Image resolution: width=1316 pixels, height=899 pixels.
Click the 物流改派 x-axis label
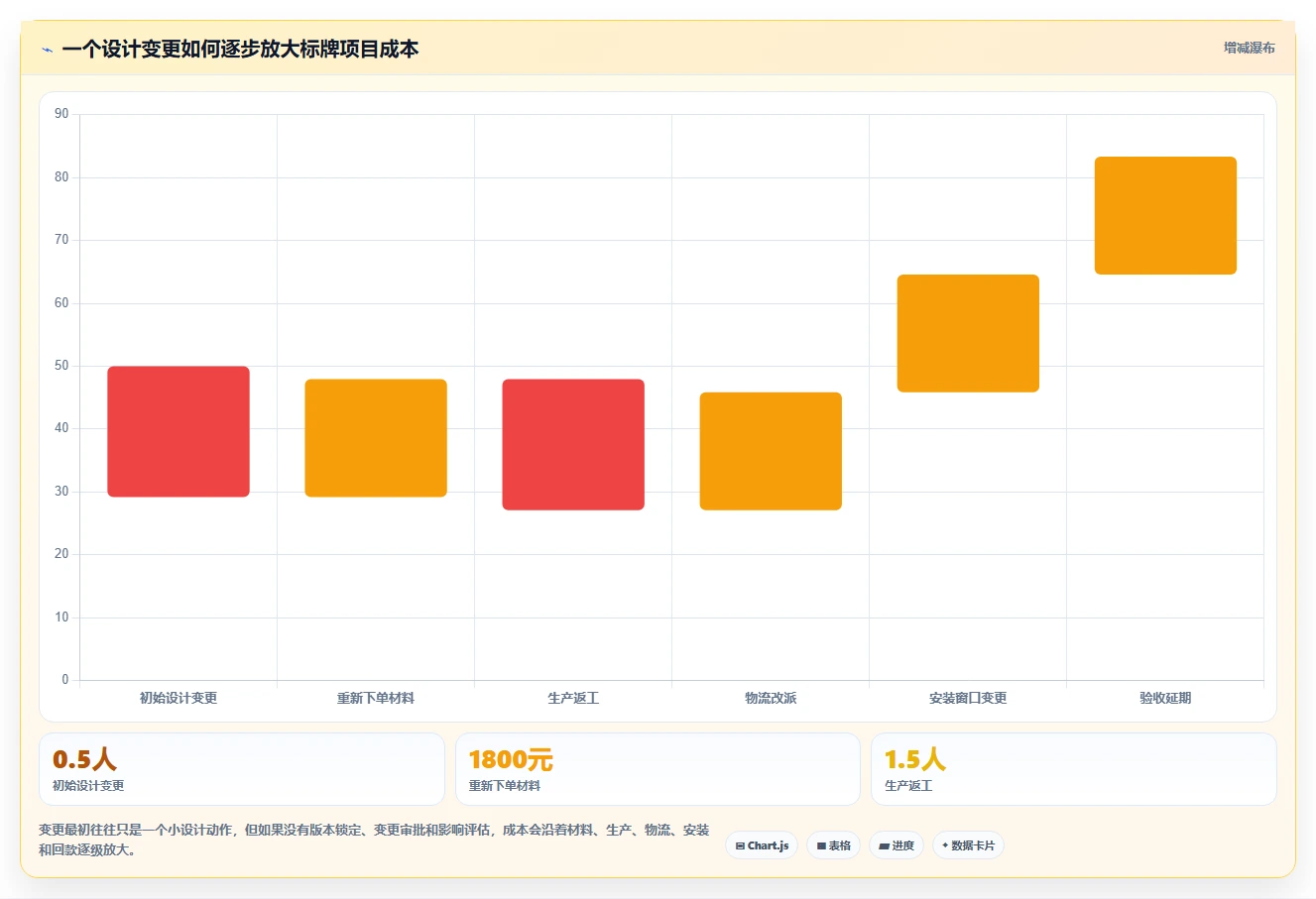click(771, 698)
